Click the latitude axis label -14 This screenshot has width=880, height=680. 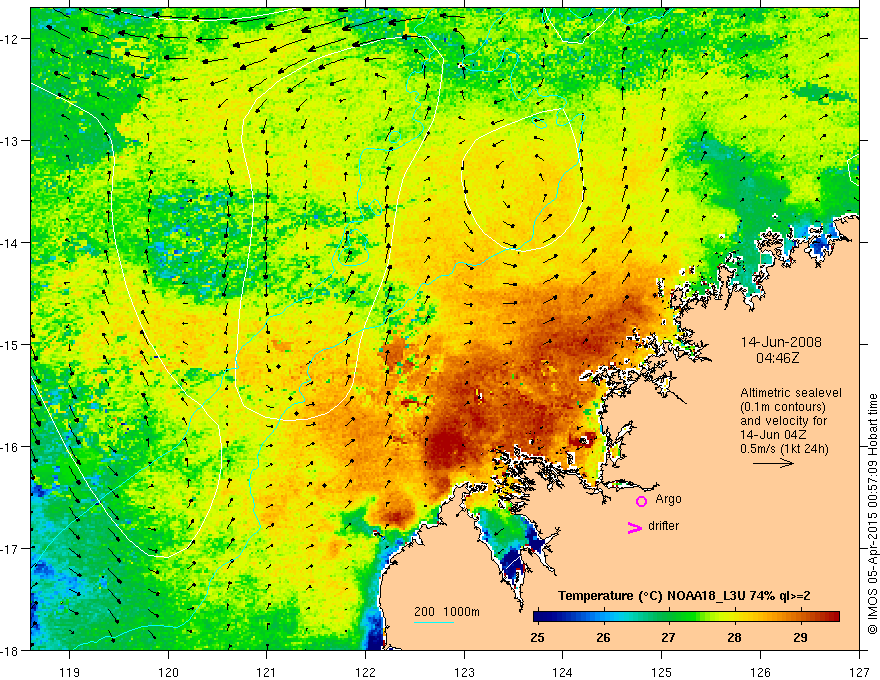coord(9,243)
